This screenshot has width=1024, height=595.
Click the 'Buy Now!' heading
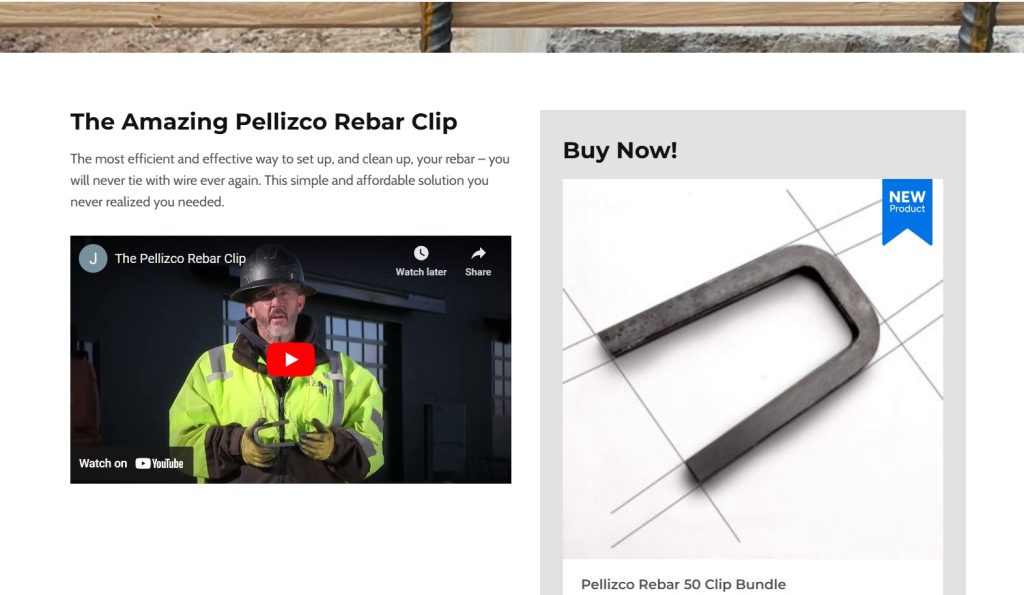tap(620, 150)
